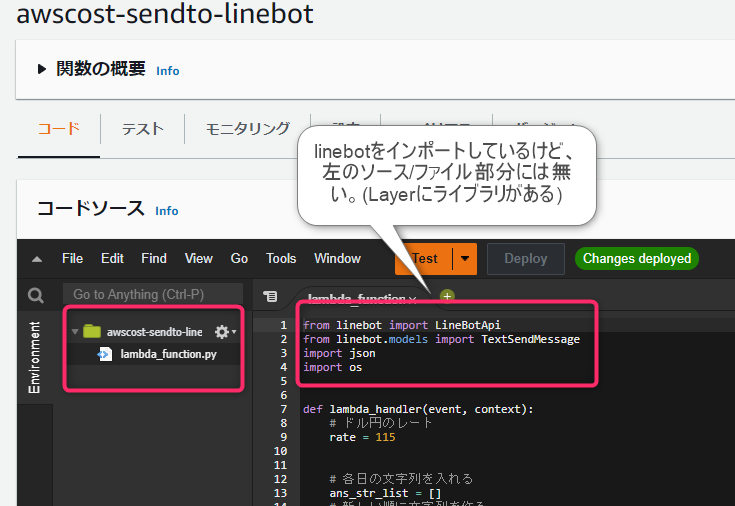Switch to the モニタリング tab
Viewport: 735px width, 506px height.
tap(248, 128)
